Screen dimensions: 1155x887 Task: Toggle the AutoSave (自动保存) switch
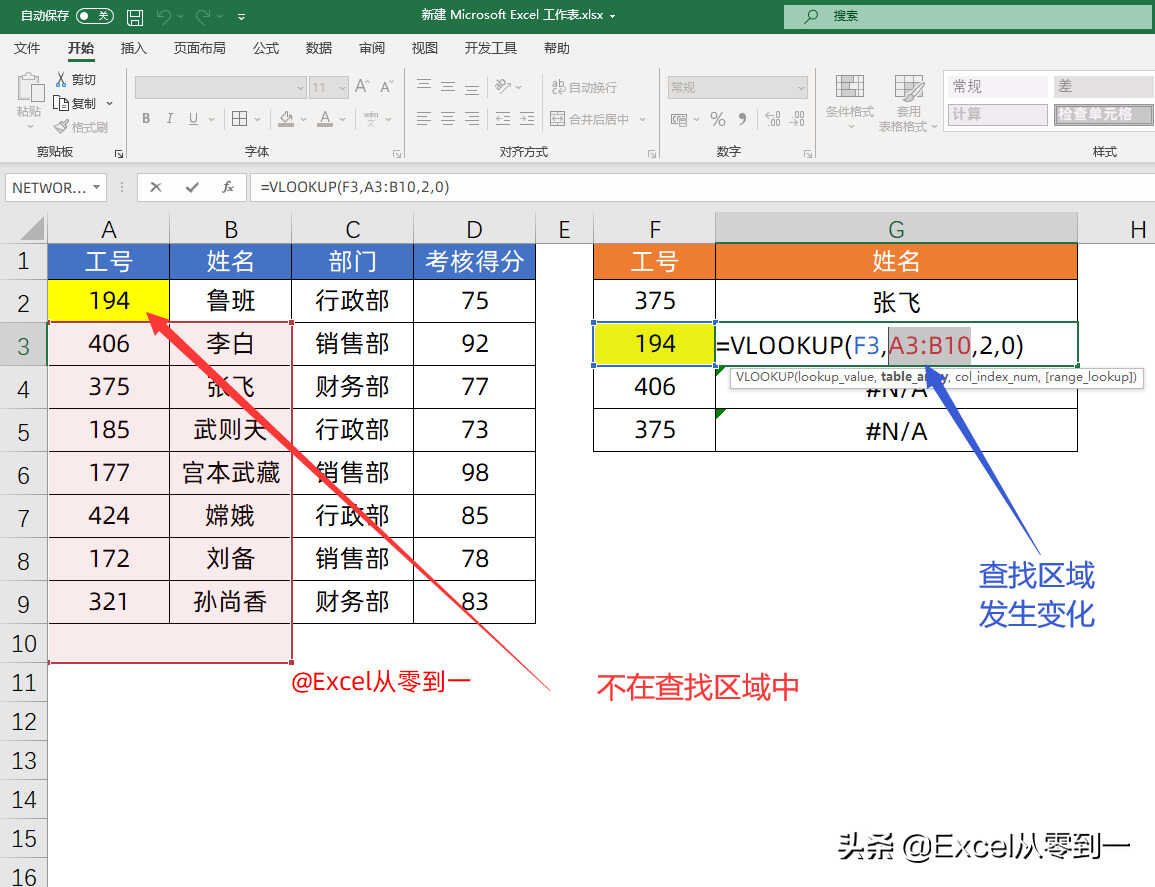(x=94, y=16)
